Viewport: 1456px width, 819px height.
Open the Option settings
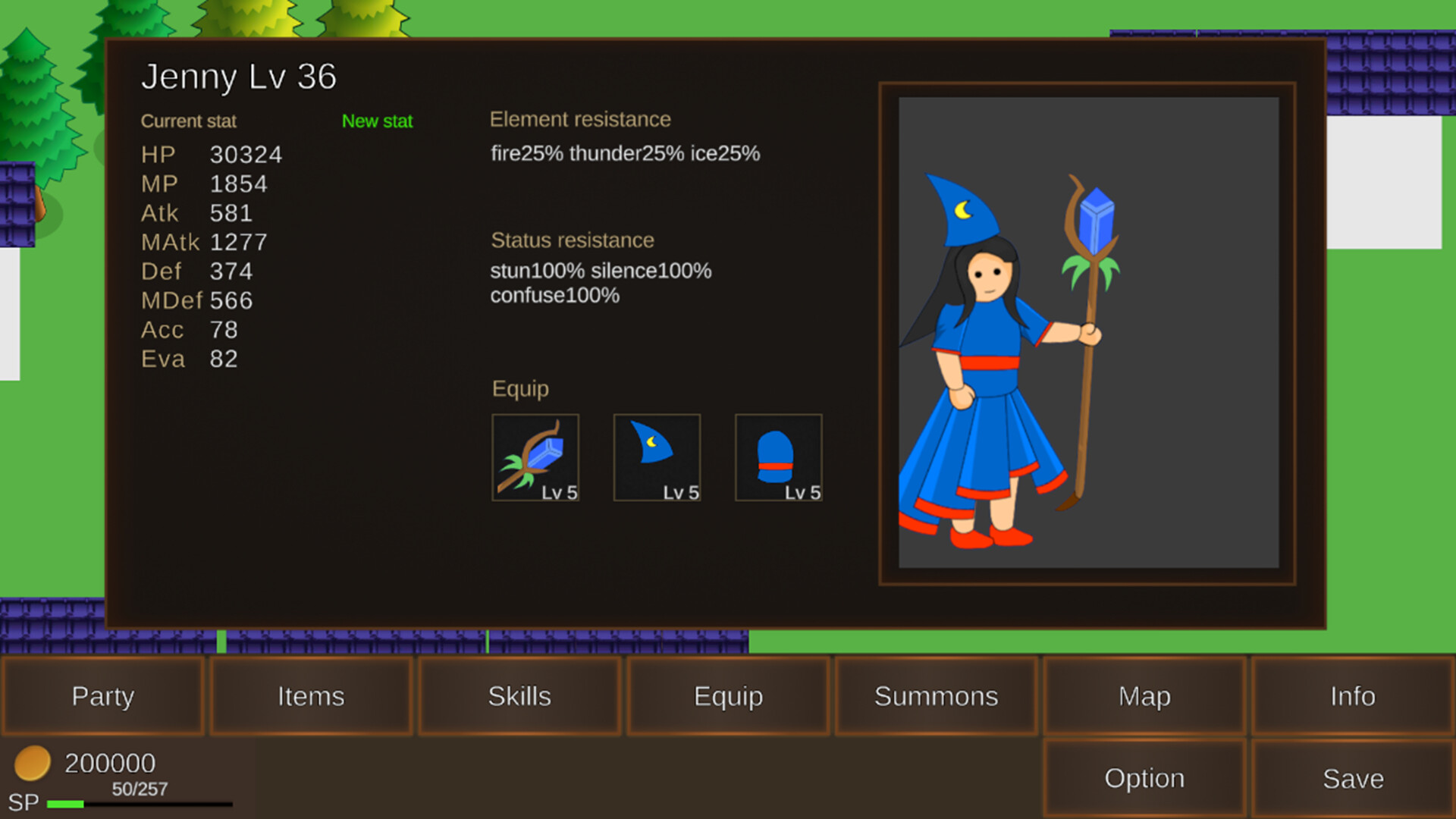[x=1144, y=779]
